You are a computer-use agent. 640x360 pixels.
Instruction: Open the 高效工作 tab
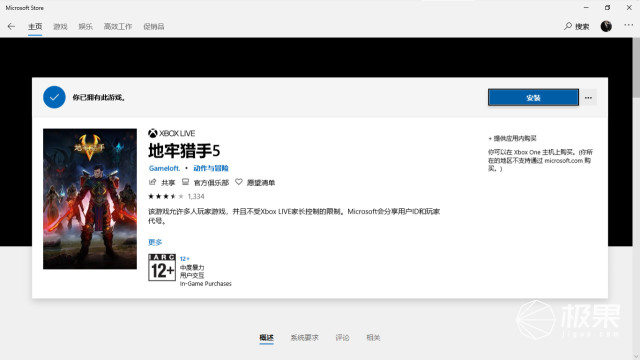point(118,27)
